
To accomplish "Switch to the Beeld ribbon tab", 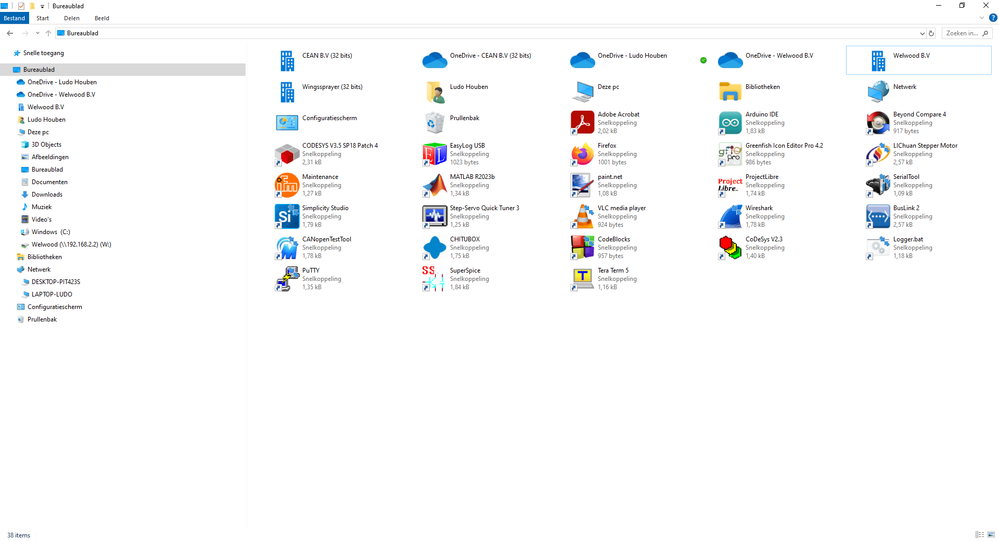I will [102, 18].
